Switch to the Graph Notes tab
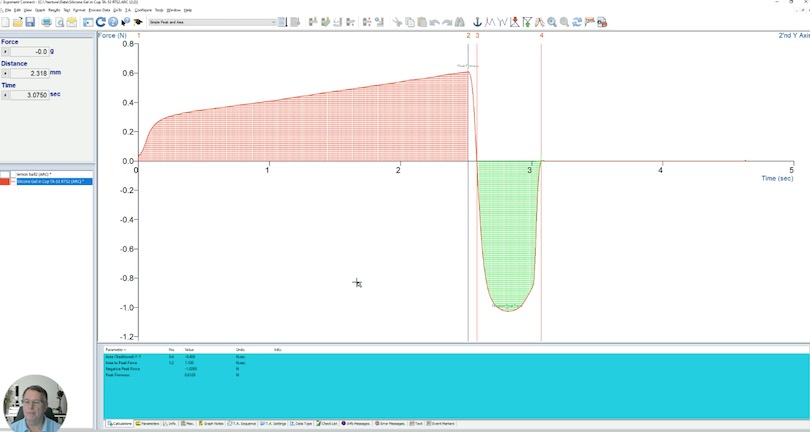This screenshot has height=432, width=810. tap(212, 423)
